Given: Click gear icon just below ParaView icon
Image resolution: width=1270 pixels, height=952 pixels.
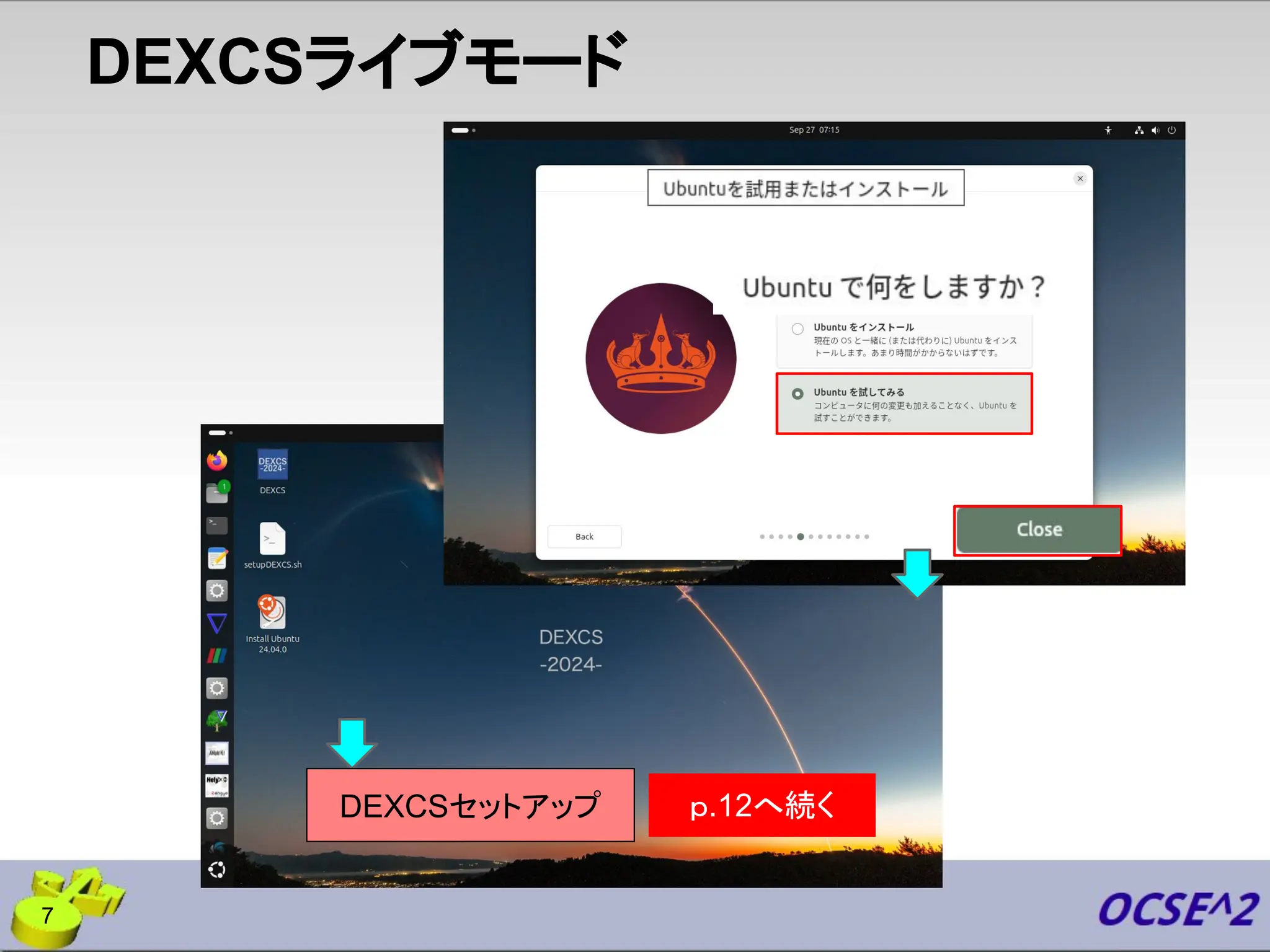Looking at the screenshot, I should point(217,688).
